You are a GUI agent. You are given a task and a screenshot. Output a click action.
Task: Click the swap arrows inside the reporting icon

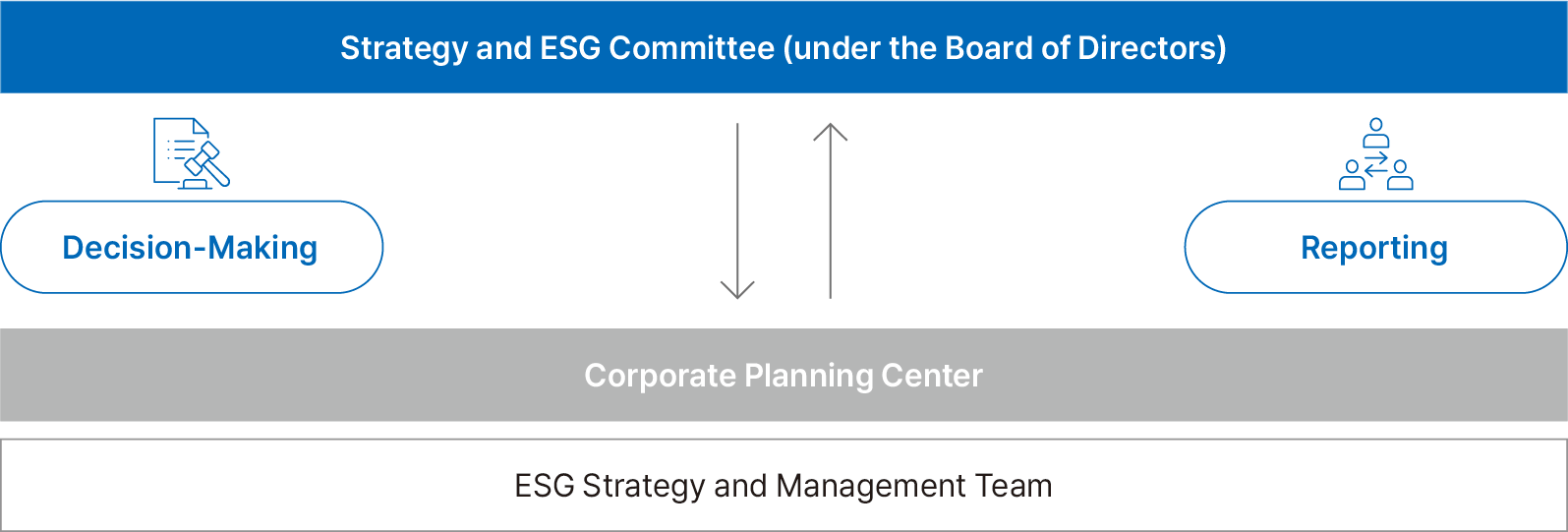tap(1376, 163)
